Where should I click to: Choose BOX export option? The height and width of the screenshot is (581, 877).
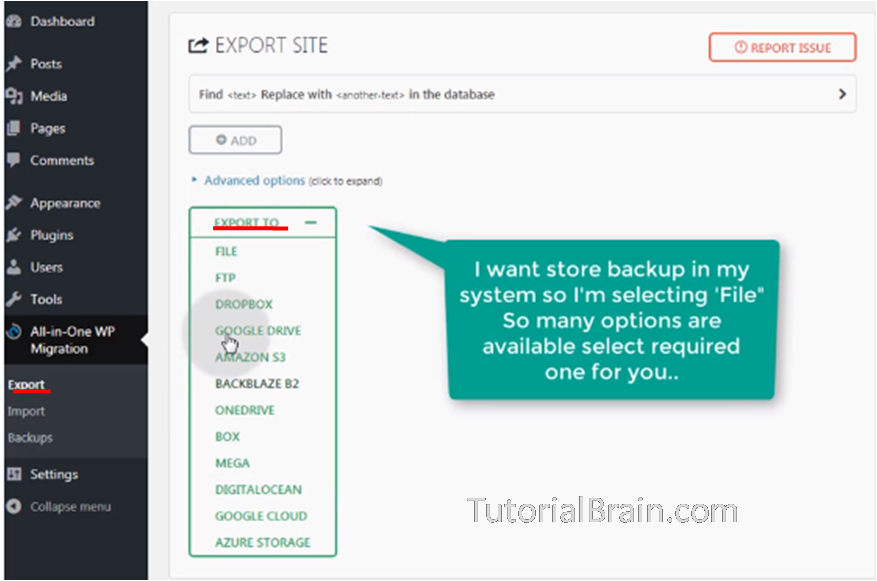(x=227, y=437)
